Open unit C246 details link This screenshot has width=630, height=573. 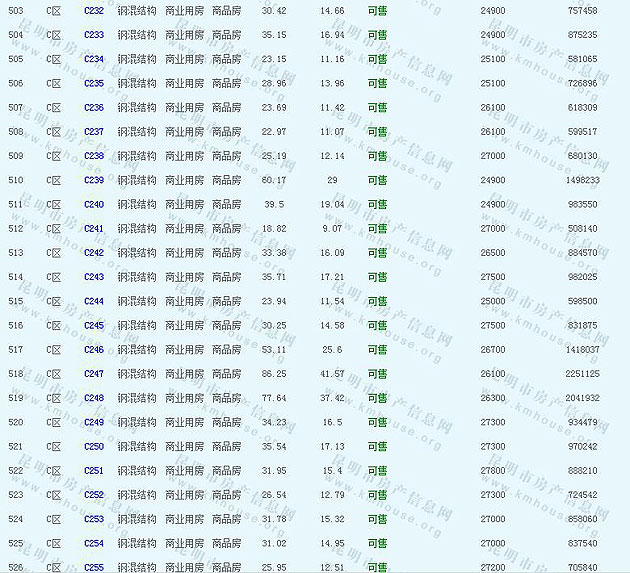pyautogui.click(x=94, y=350)
